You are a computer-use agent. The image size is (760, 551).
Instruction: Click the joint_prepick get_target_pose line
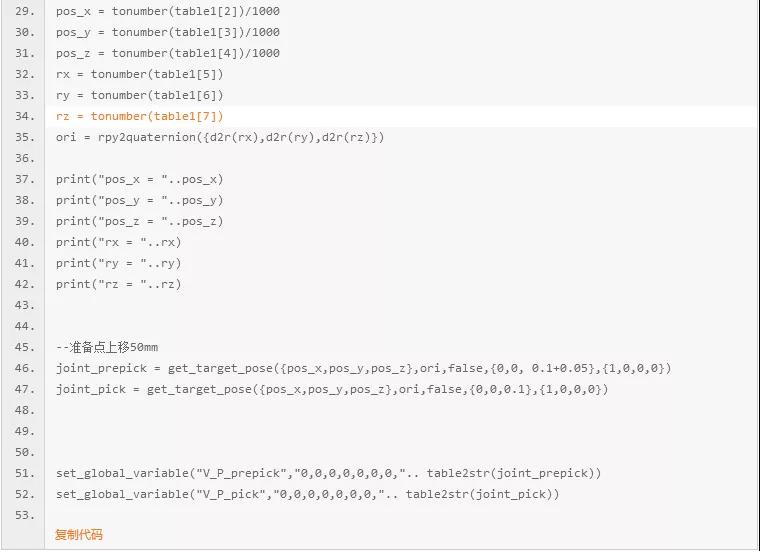pyautogui.click(x=364, y=368)
